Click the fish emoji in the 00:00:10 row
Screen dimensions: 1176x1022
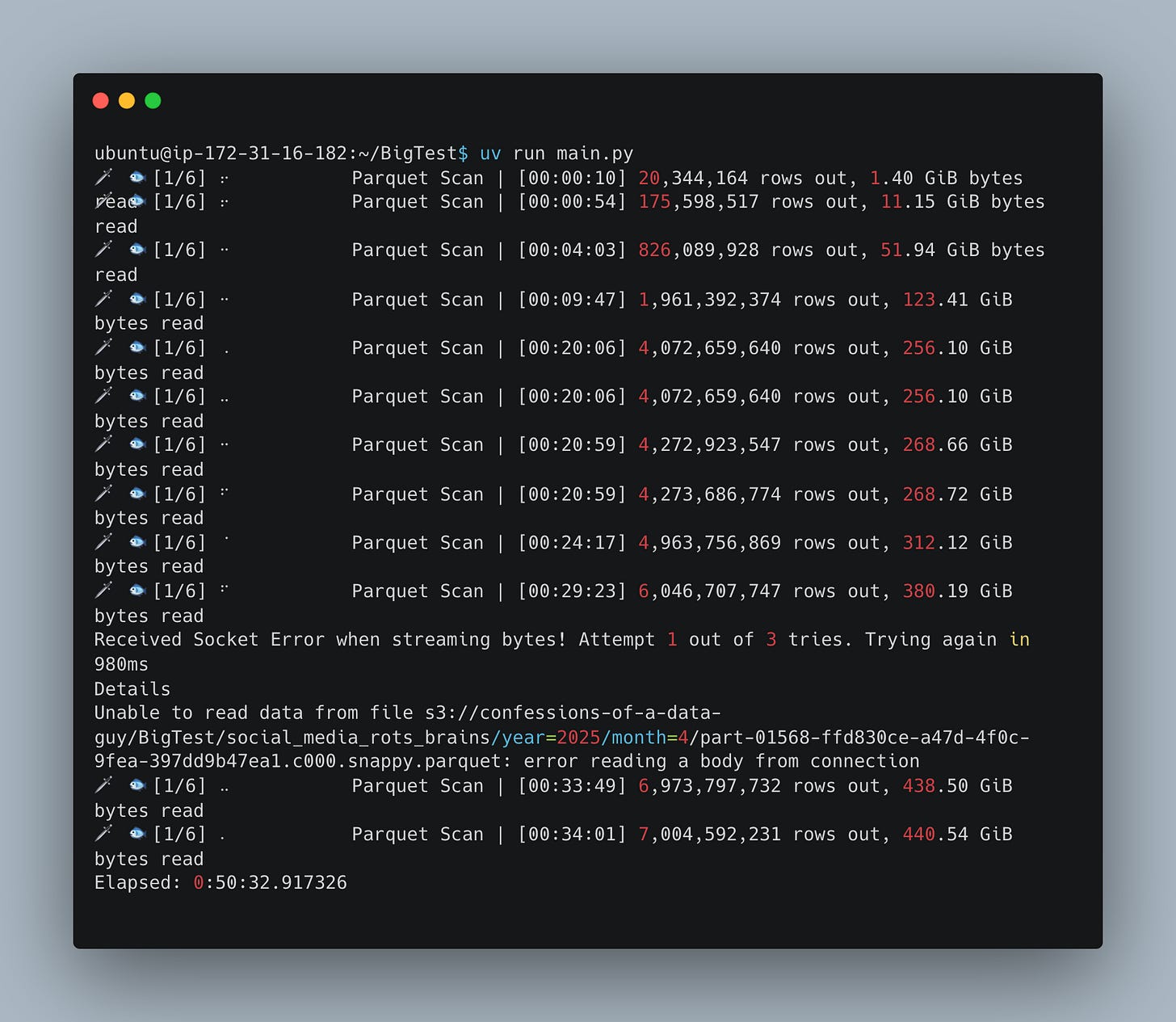pyautogui.click(x=136, y=177)
